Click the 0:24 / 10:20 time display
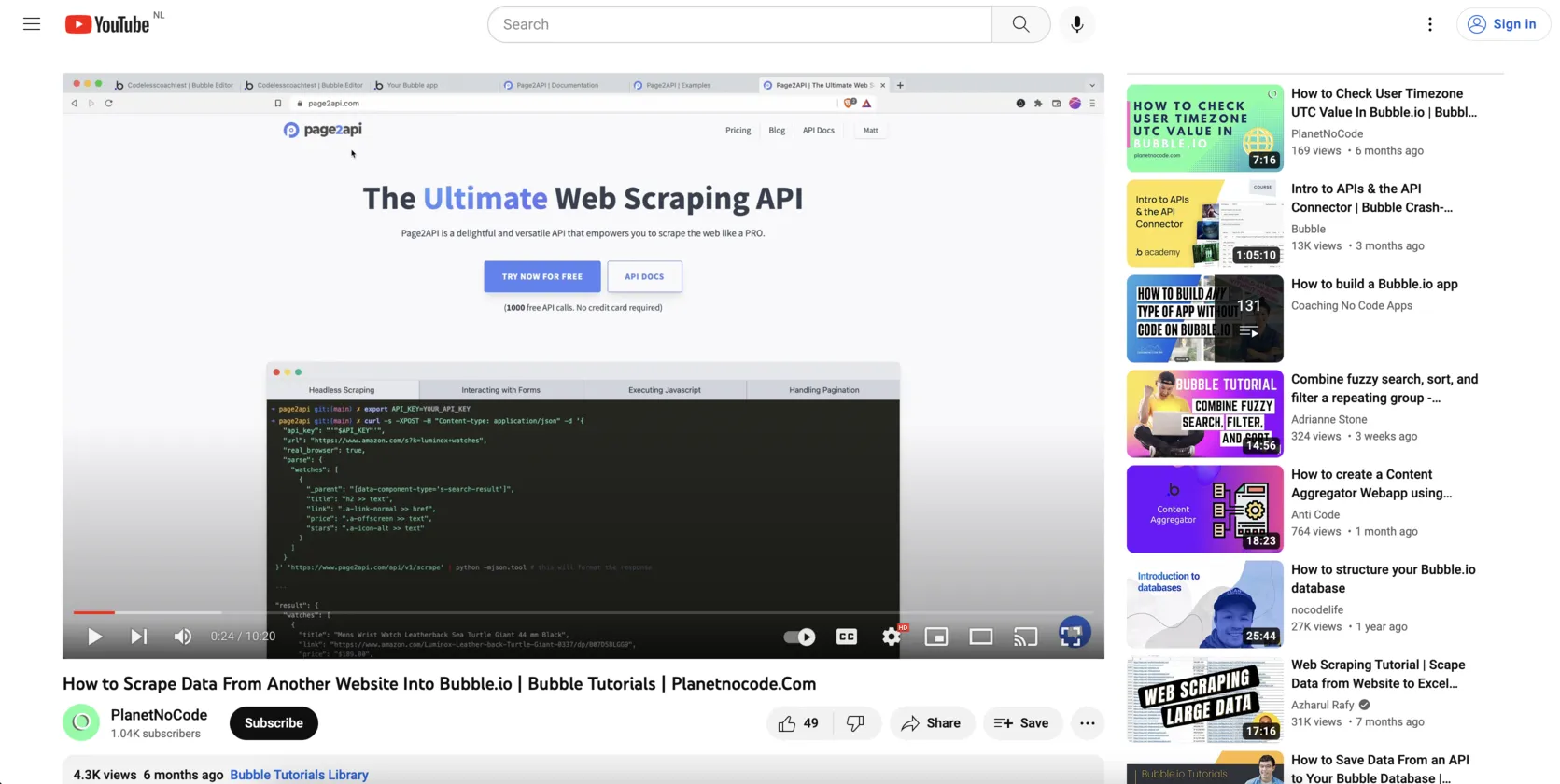The width and height of the screenshot is (1560, 784). click(x=243, y=637)
